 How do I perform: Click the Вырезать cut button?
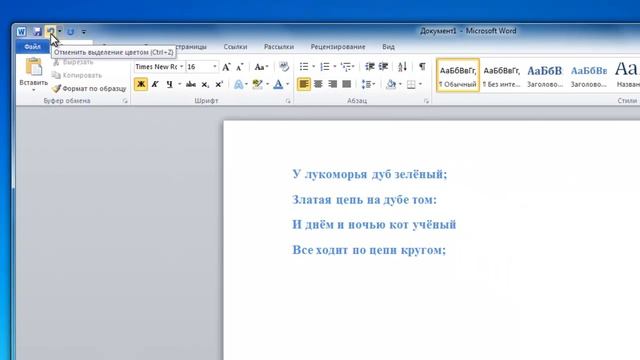pyautogui.click(x=73, y=62)
